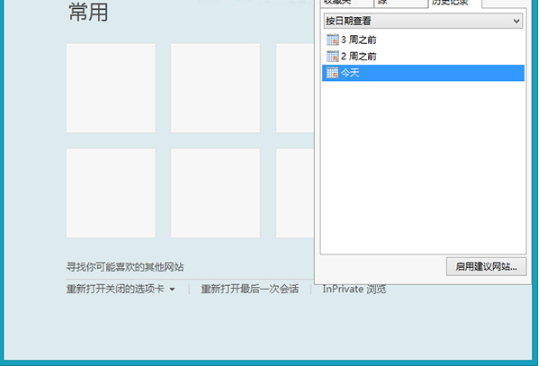Screen dimensions: 539x366
Task: Open the second frequent-site tile in top row
Action: pyautogui.click(x=216, y=88)
